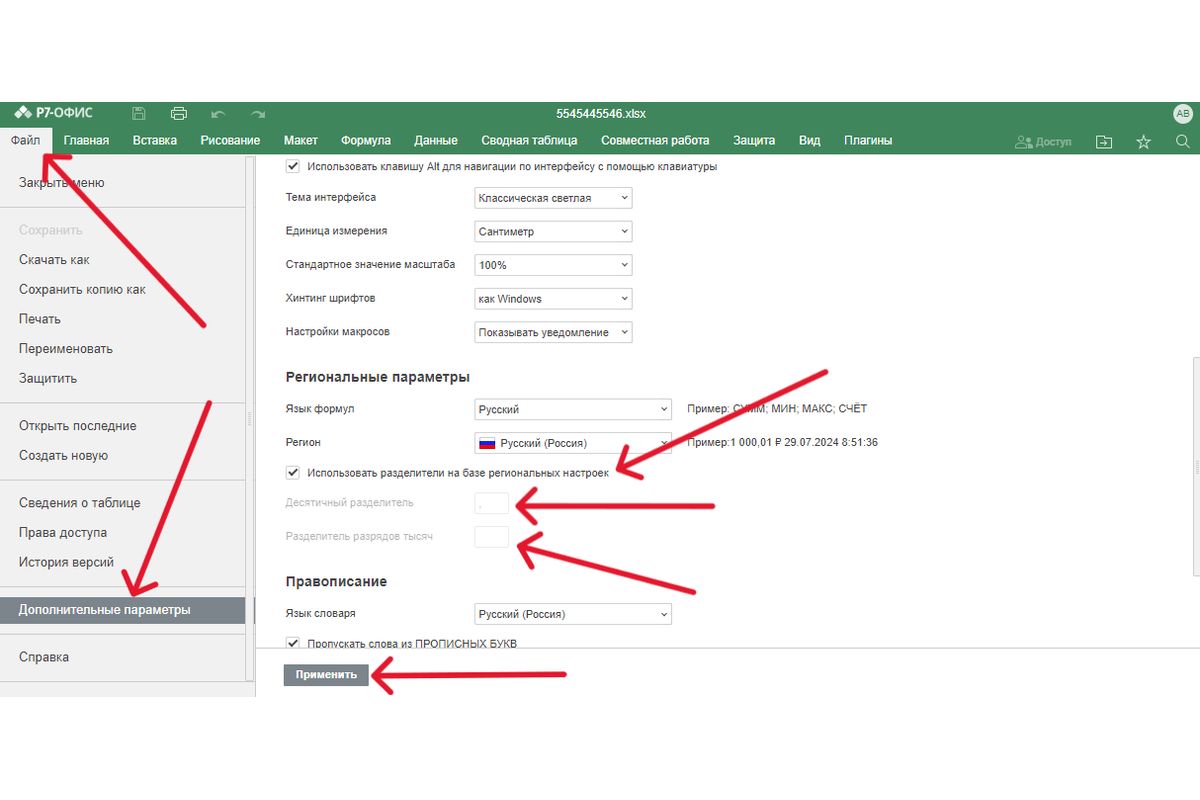Click the settings panel vertical scrollbar

(1195, 467)
